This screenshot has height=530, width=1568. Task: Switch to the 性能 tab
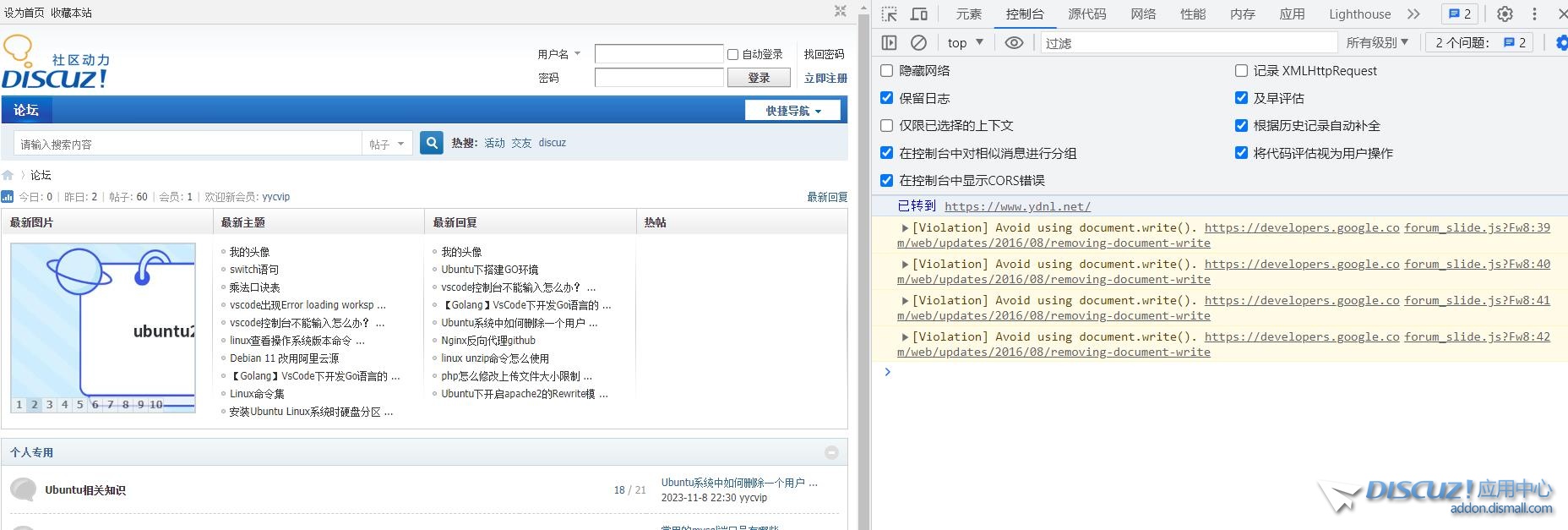[x=1193, y=14]
